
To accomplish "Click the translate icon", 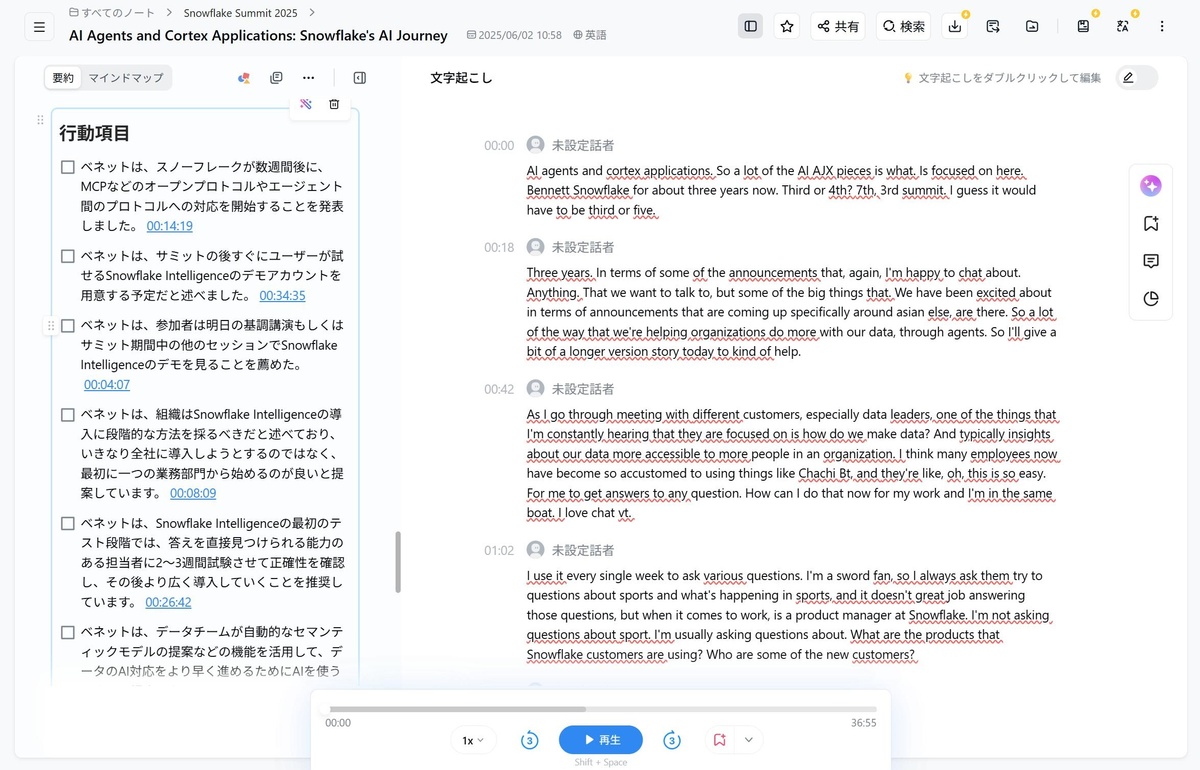I will click(x=1123, y=27).
